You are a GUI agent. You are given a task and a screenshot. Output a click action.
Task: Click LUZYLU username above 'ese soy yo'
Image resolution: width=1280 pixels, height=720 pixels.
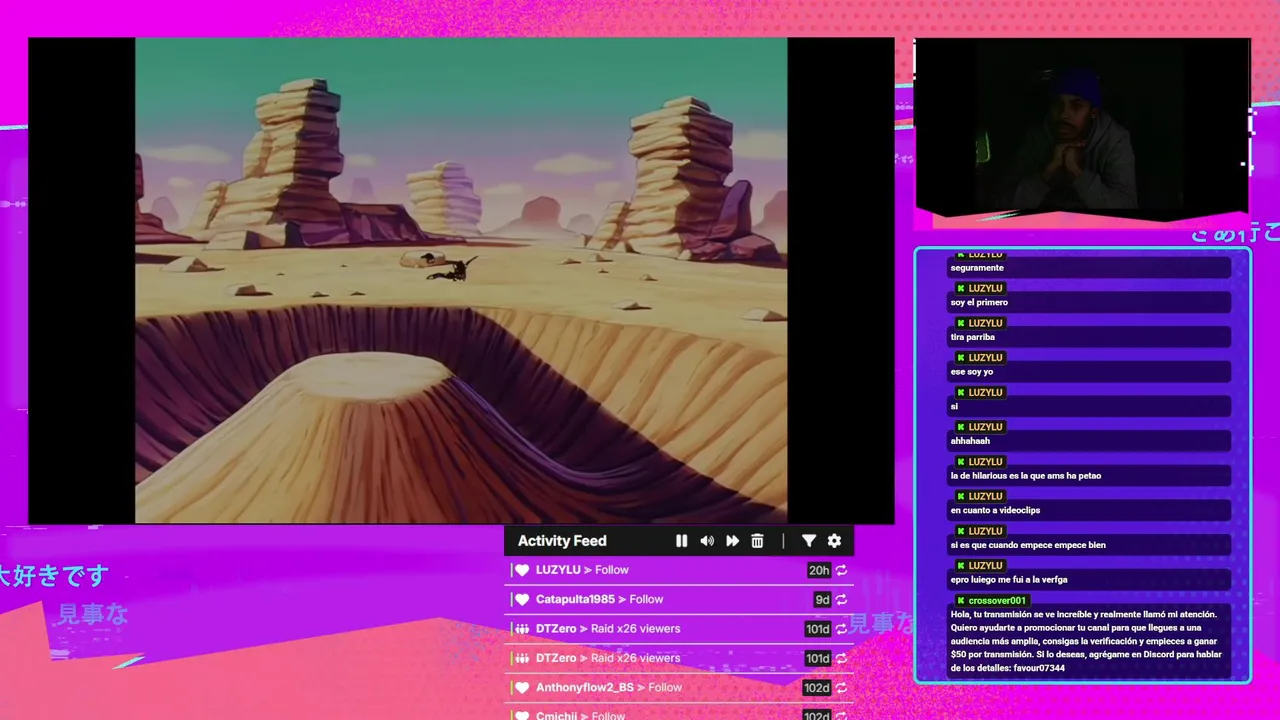pos(985,358)
